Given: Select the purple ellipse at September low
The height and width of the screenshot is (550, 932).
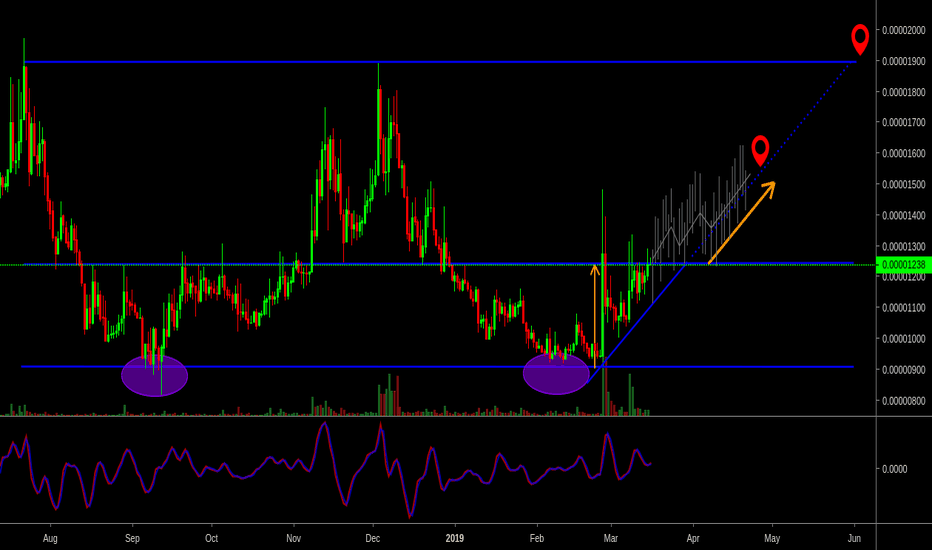Looking at the screenshot, I should (155, 375).
